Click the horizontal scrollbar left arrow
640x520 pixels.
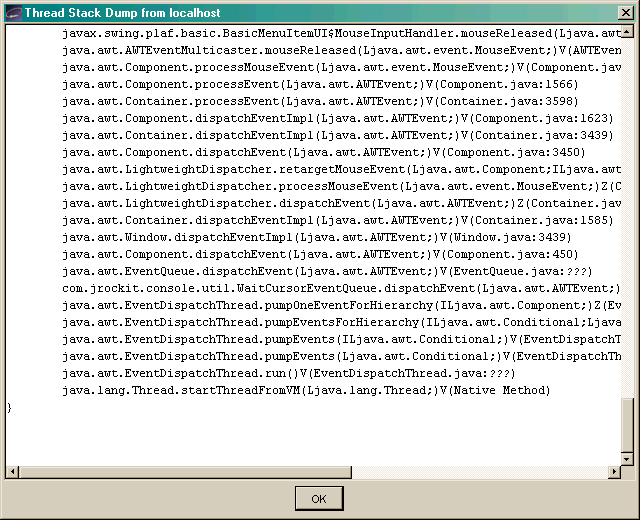(12, 472)
